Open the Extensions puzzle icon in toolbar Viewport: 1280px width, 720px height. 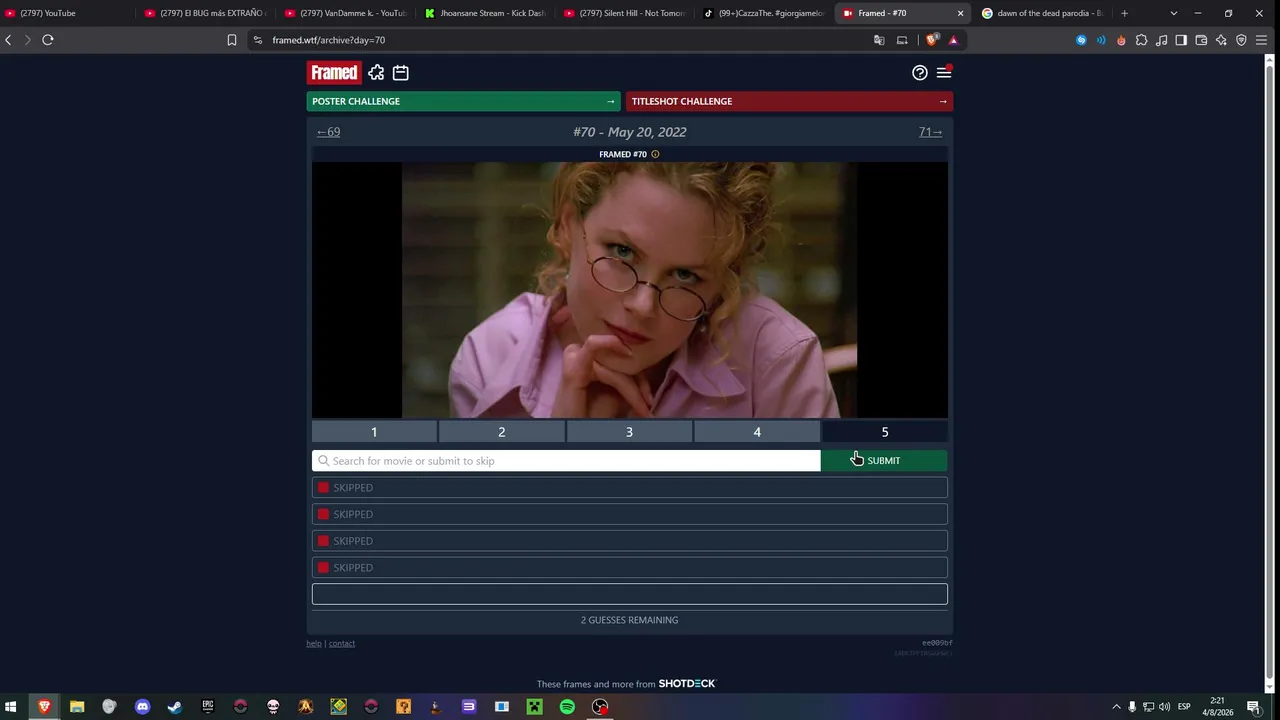click(1141, 40)
